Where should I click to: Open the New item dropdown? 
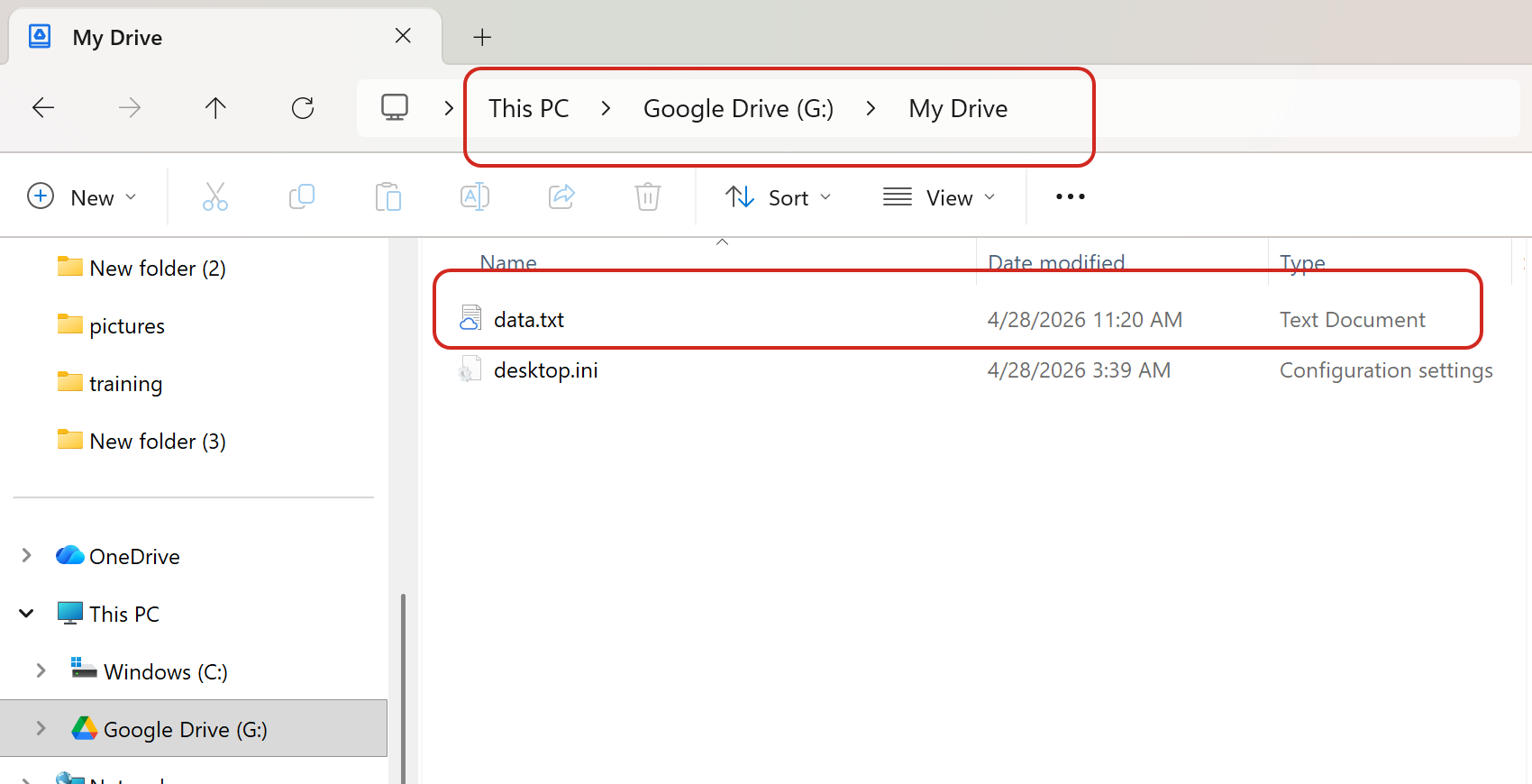pyautogui.click(x=83, y=196)
